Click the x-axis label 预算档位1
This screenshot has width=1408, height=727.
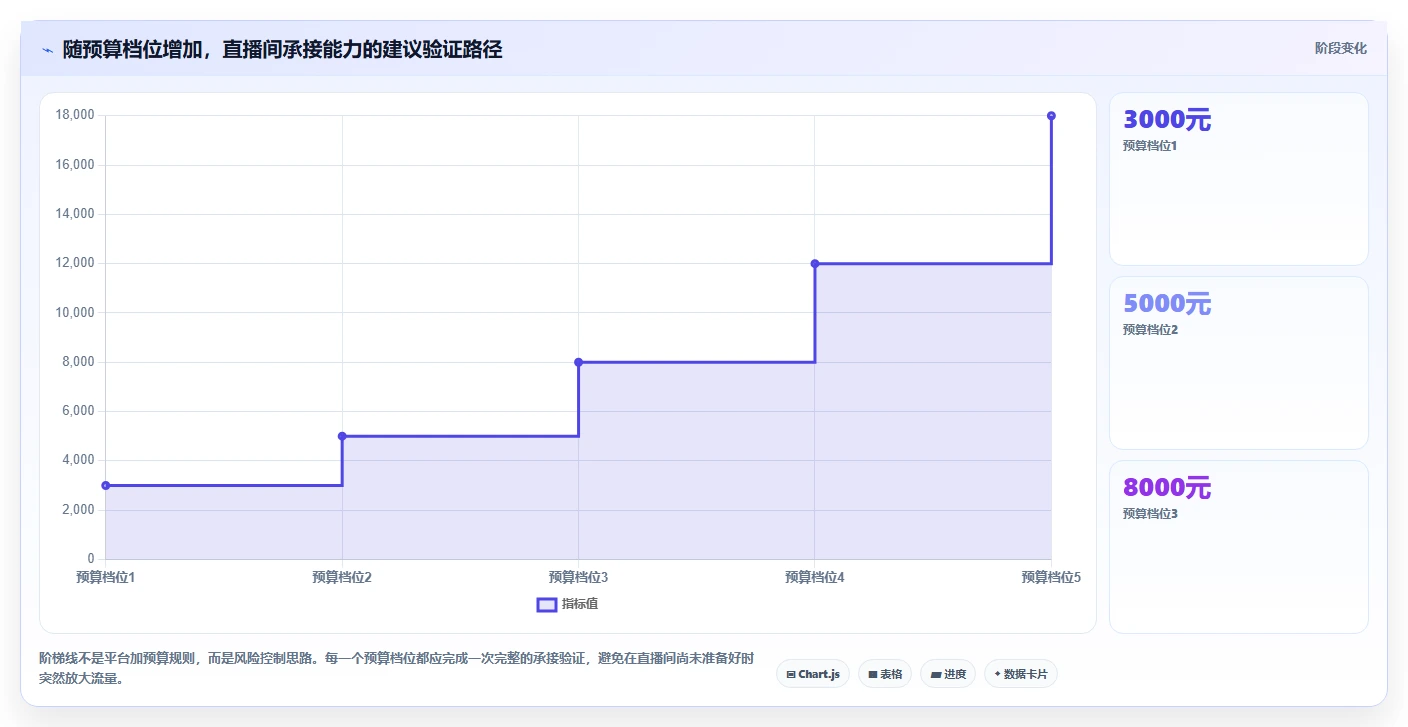pyautogui.click(x=106, y=577)
